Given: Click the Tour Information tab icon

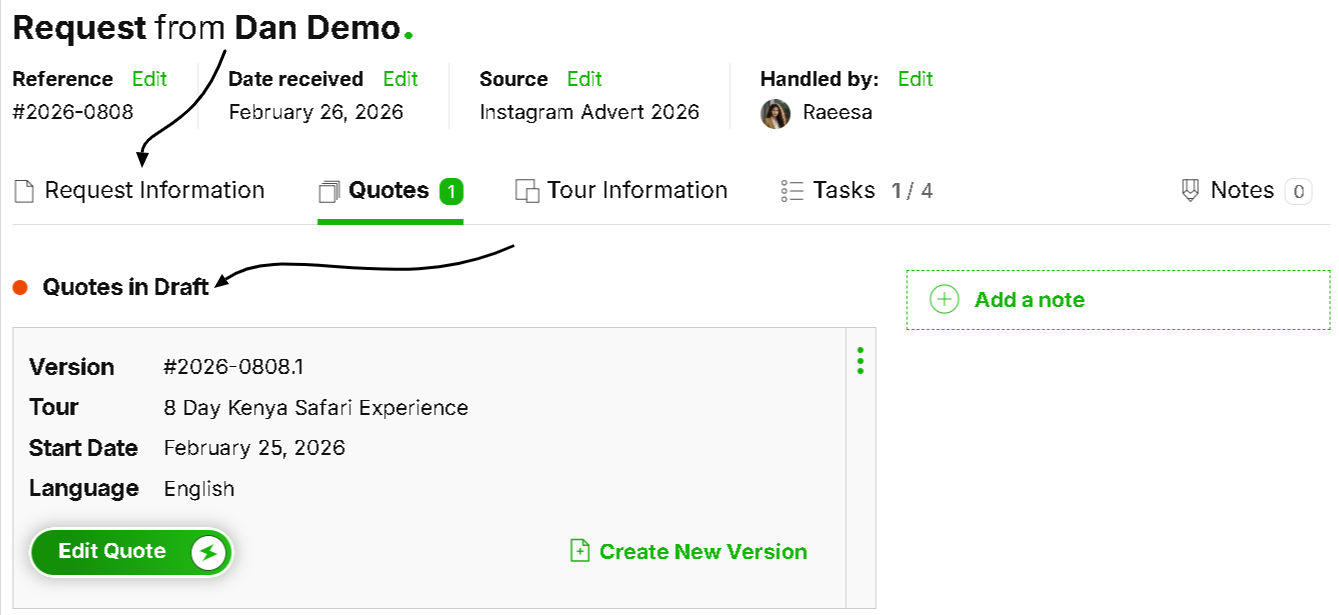Looking at the screenshot, I should pos(527,191).
